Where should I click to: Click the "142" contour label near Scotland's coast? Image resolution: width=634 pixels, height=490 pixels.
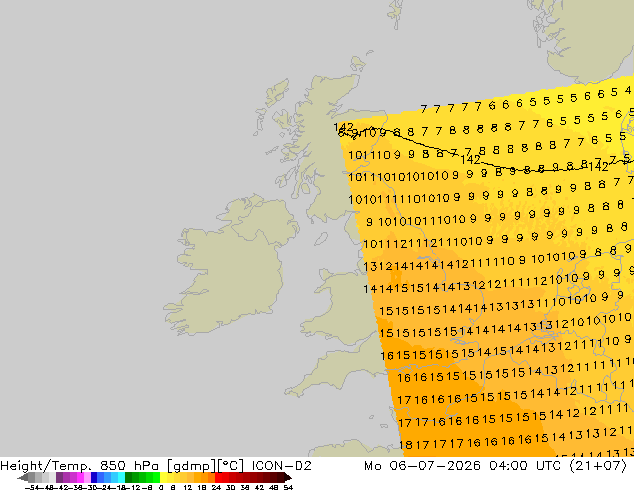343,128
